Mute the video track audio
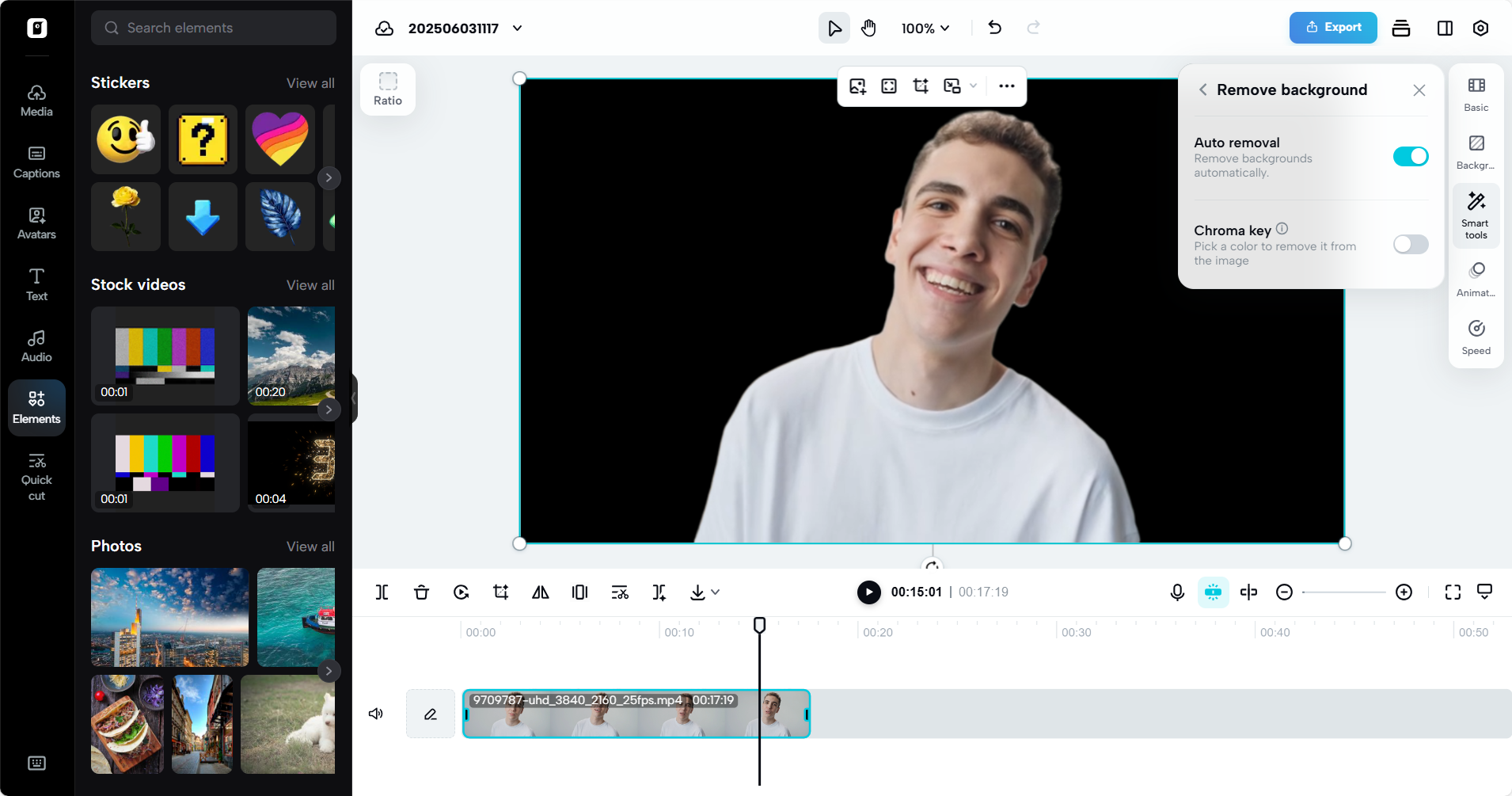 point(376,713)
